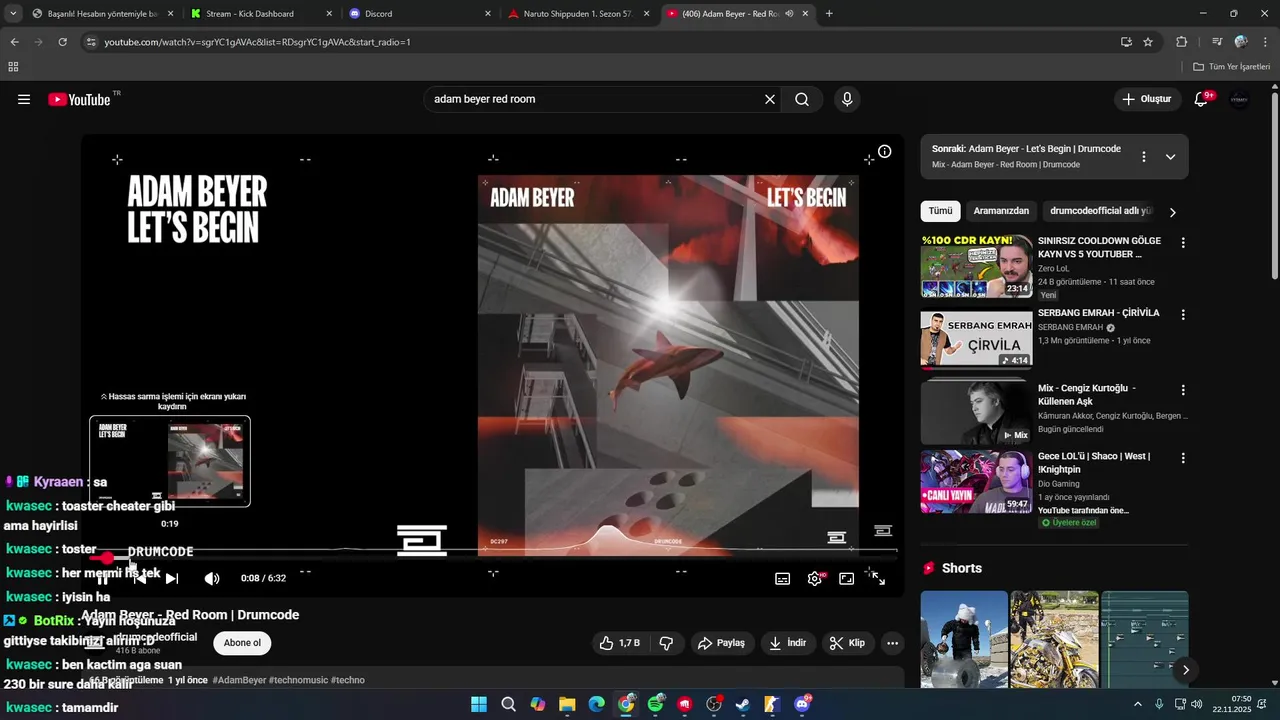Open Windows Start menu

coord(479,704)
